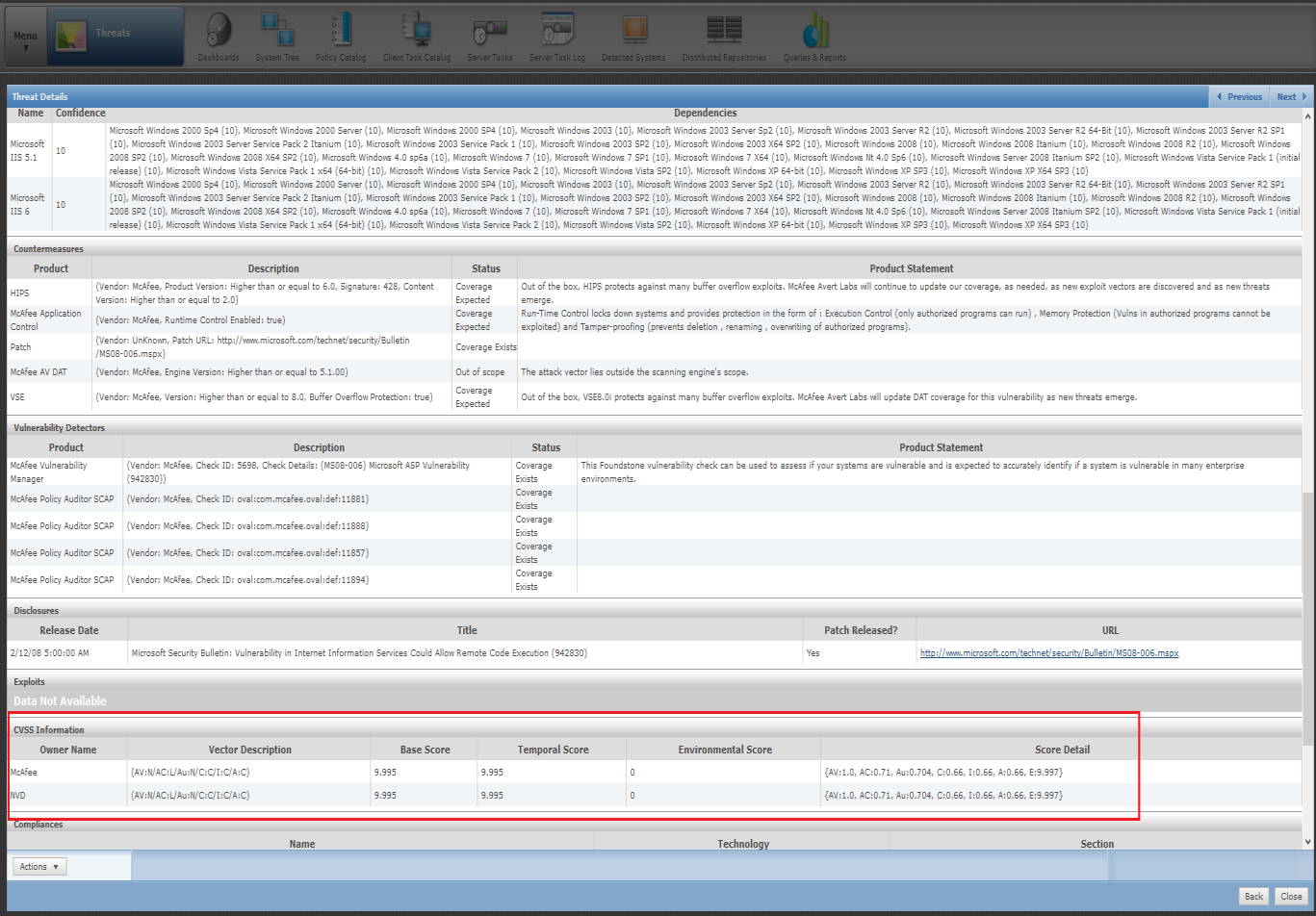Click the Disclosures section title
Viewport: 1316px width, 916px height.
36,611
